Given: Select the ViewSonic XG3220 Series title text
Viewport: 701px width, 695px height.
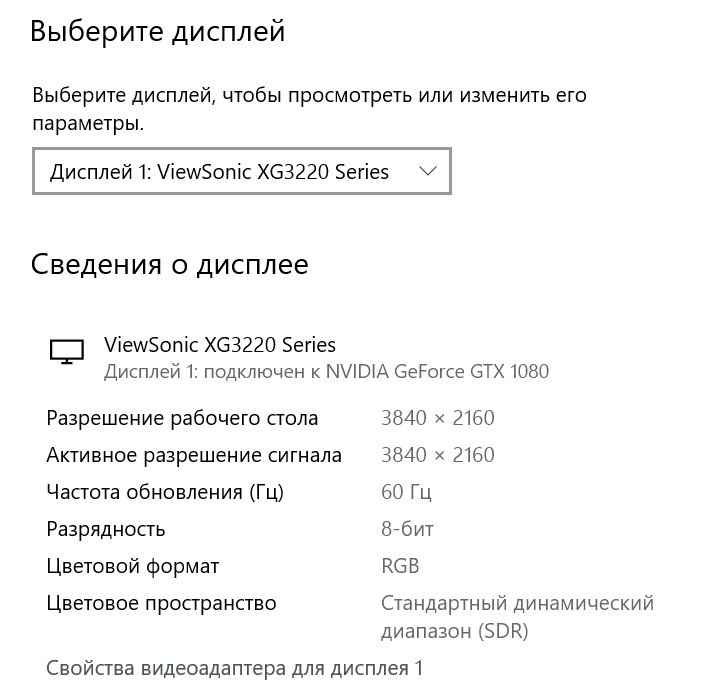Looking at the screenshot, I should click(x=220, y=345).
